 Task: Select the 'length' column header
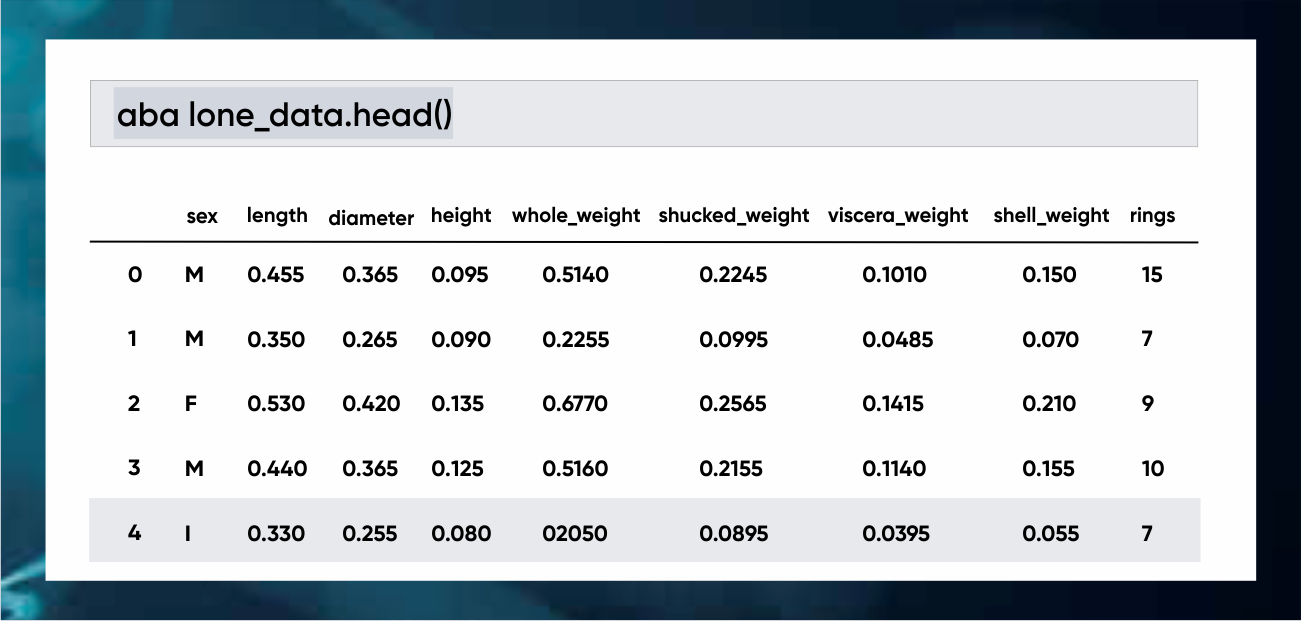(x=277, y=216)
